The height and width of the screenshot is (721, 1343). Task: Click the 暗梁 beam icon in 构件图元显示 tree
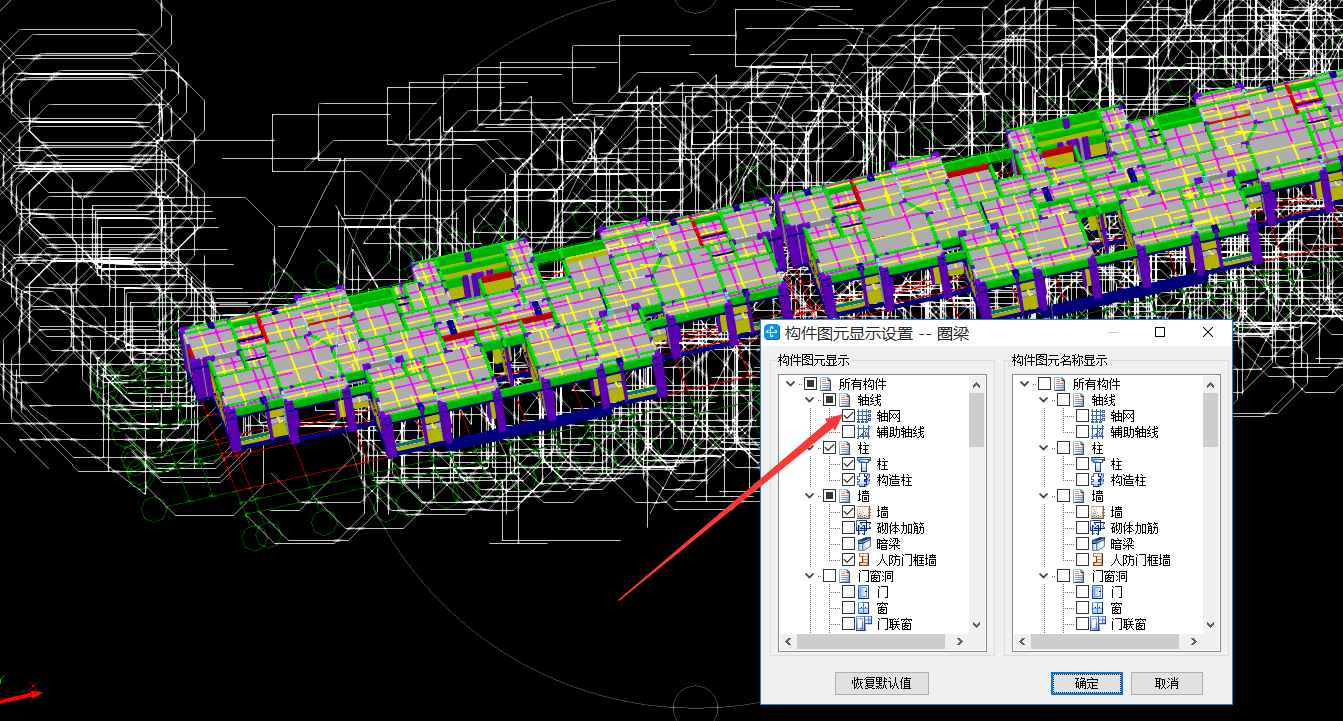[x=864, y=544]
